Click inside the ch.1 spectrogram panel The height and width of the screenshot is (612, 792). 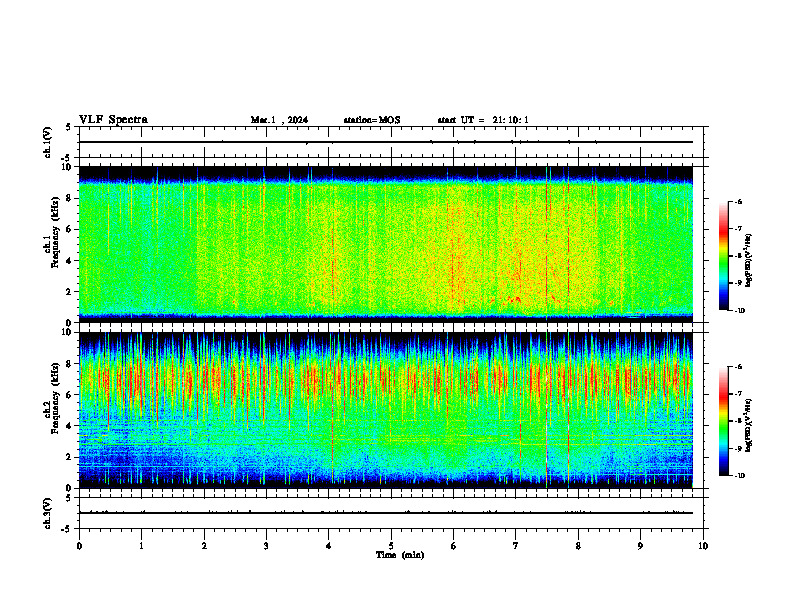tap(386, 244)
